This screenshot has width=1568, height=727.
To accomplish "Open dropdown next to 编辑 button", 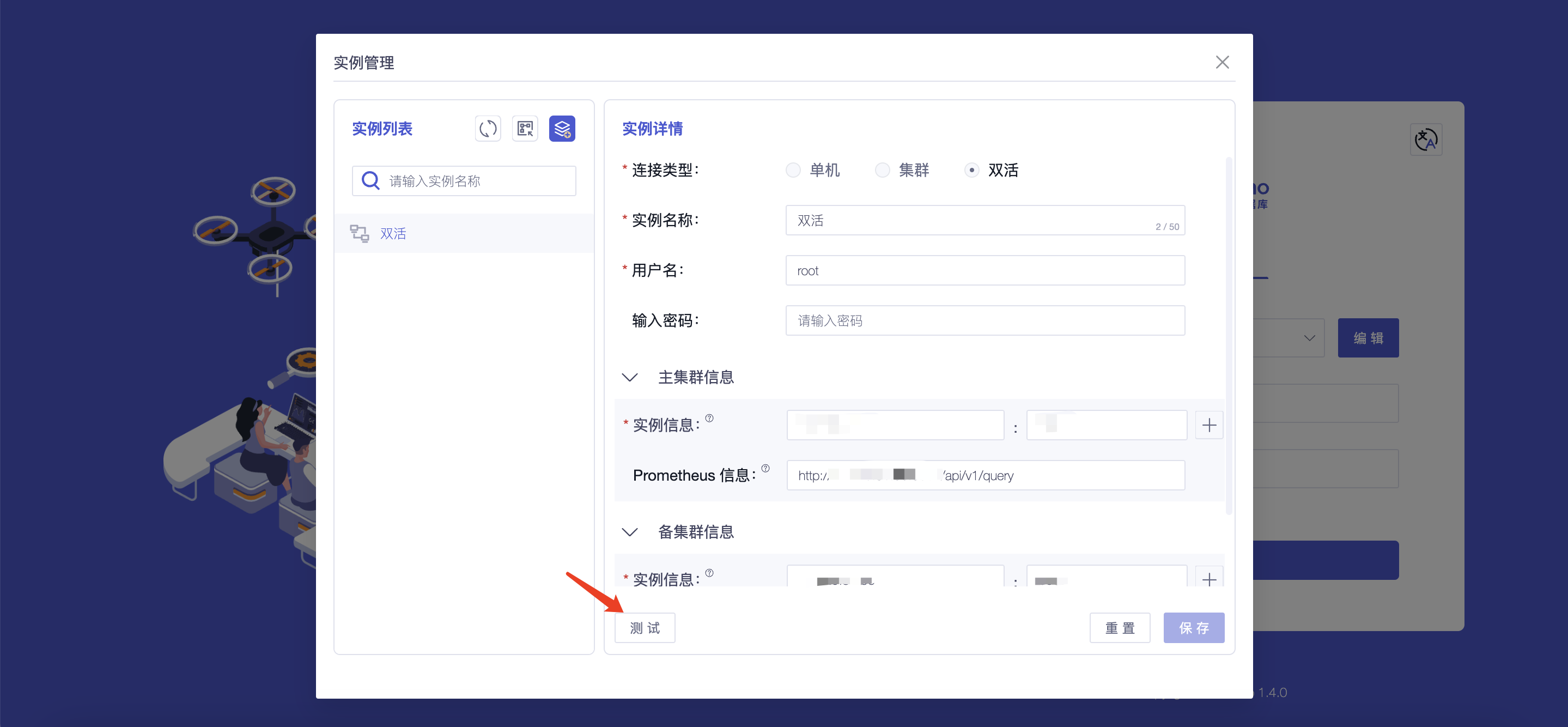I will tap(1309, 338).
